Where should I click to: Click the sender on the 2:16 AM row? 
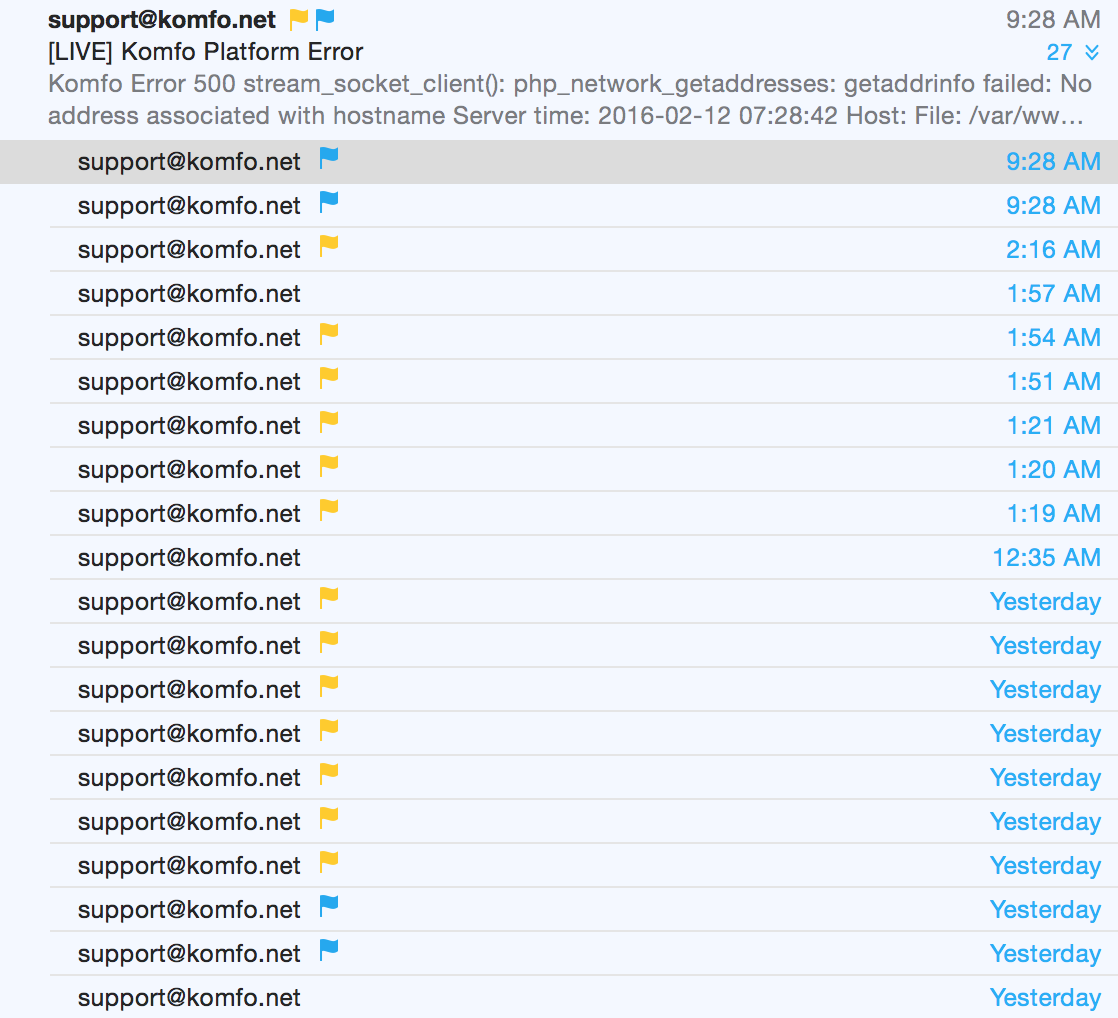pos(189,250)
